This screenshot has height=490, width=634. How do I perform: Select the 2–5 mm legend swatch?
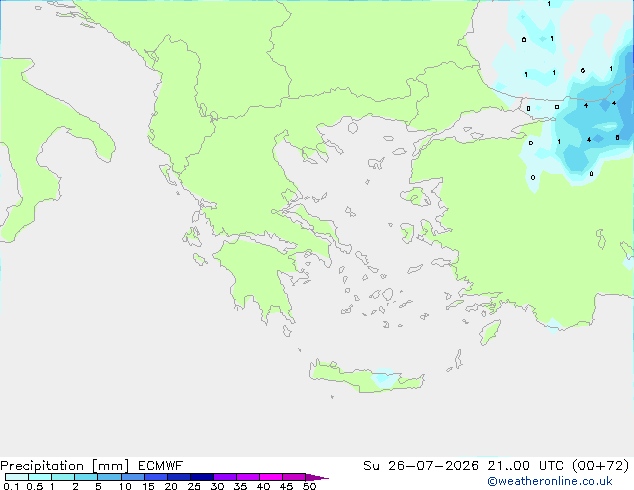86,477
